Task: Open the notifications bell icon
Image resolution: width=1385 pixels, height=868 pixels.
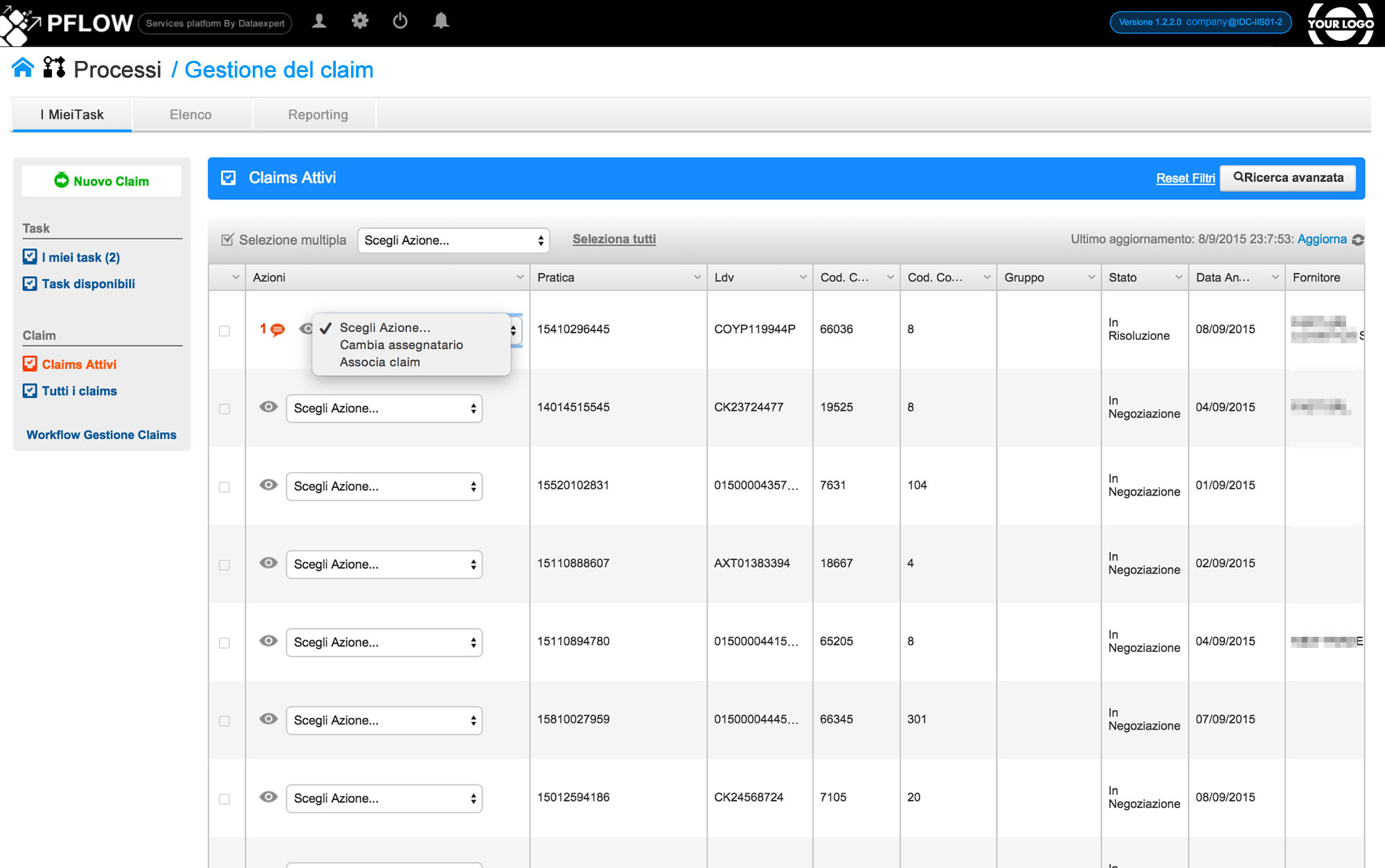Action: [440, 21]
